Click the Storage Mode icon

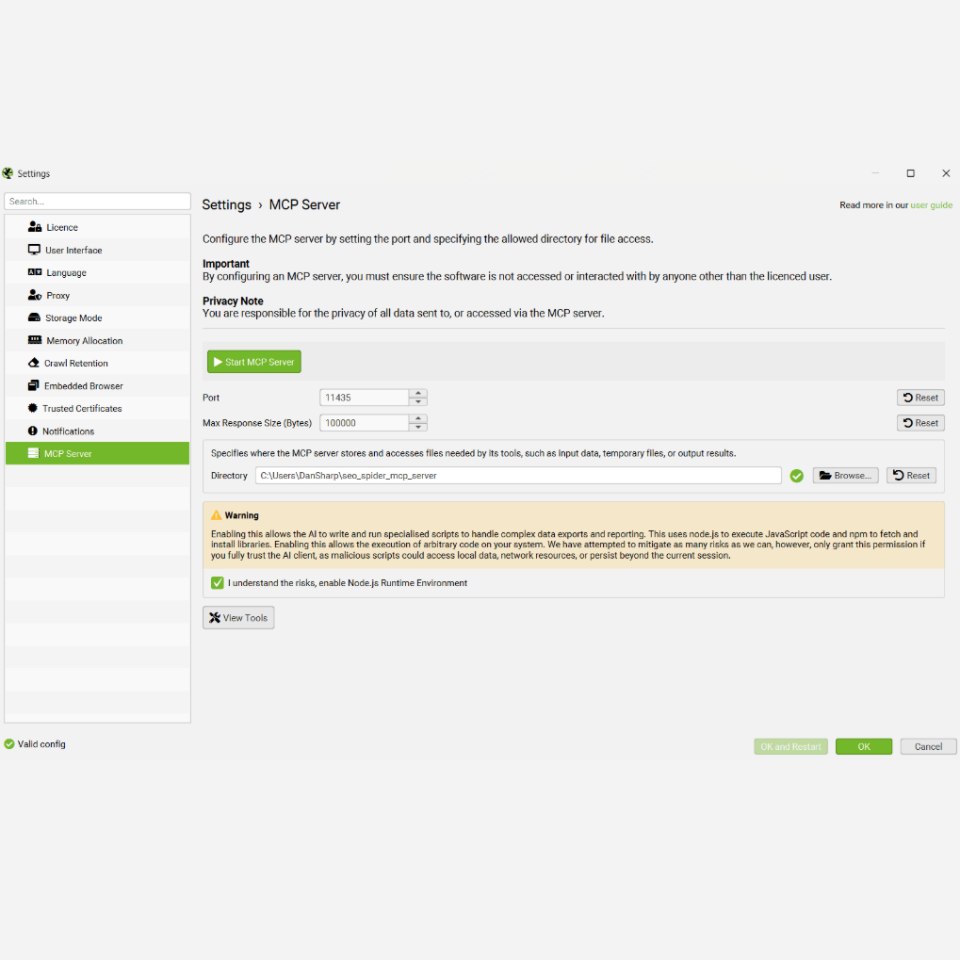tap(34, 317)
